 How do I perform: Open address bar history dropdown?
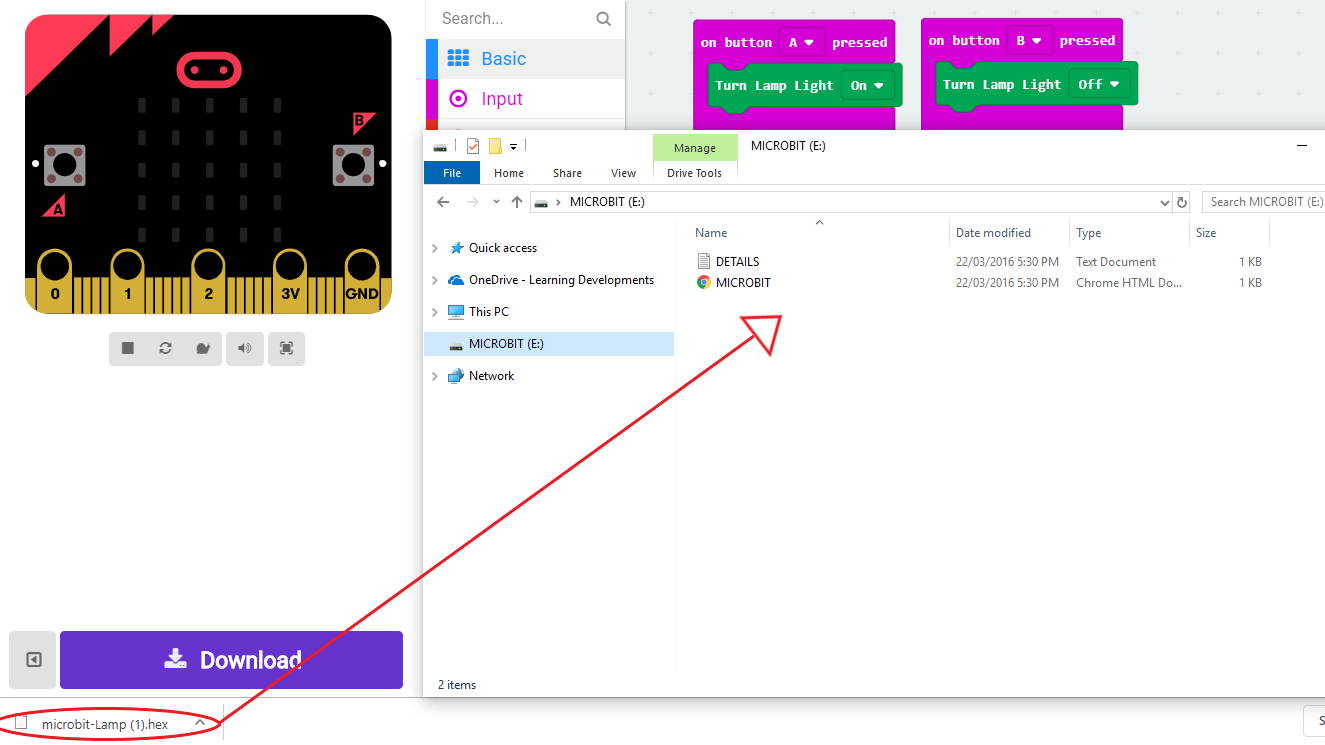[1164, 202]
